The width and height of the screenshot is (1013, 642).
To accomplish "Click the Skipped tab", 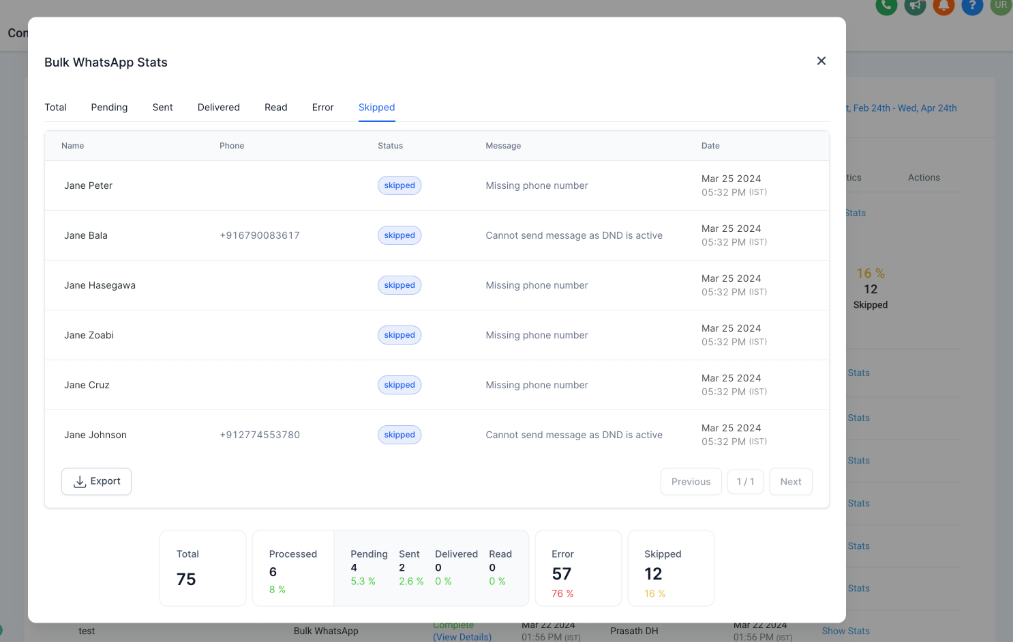I will pos(377,107).
